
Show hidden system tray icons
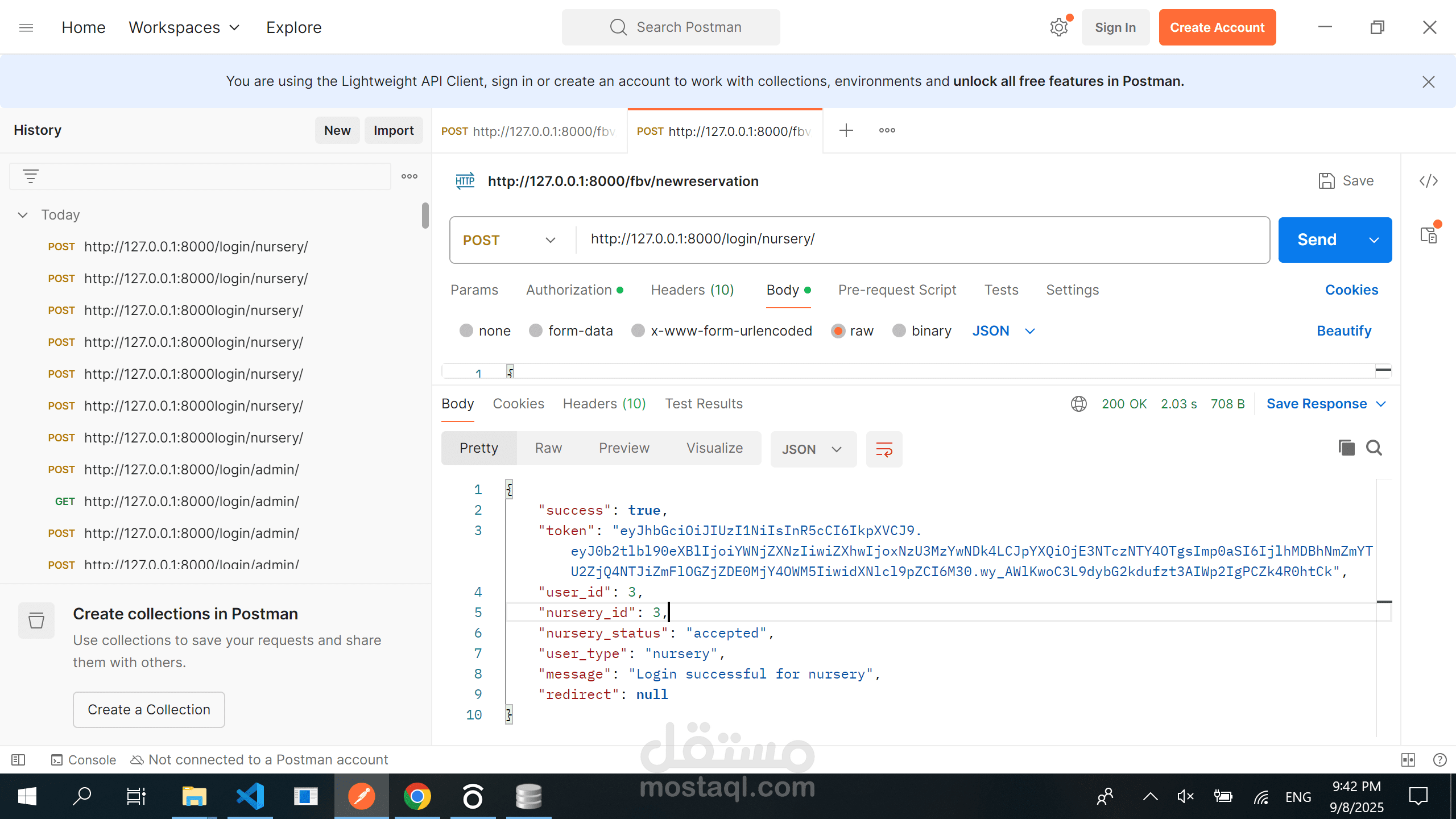pos(1150,796)
